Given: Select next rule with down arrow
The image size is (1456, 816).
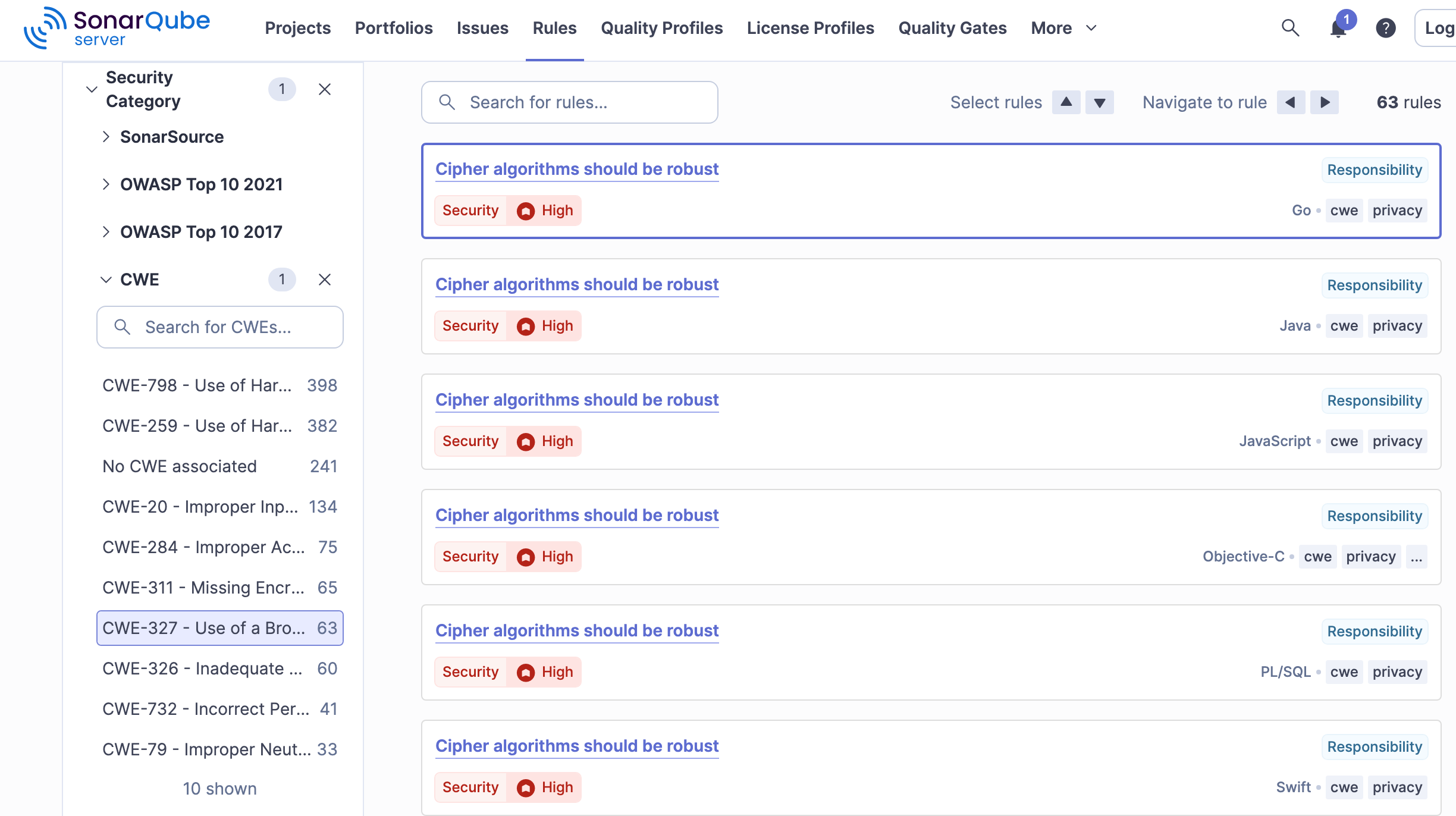Looking at the screenshot, I should coord(1100,102).
